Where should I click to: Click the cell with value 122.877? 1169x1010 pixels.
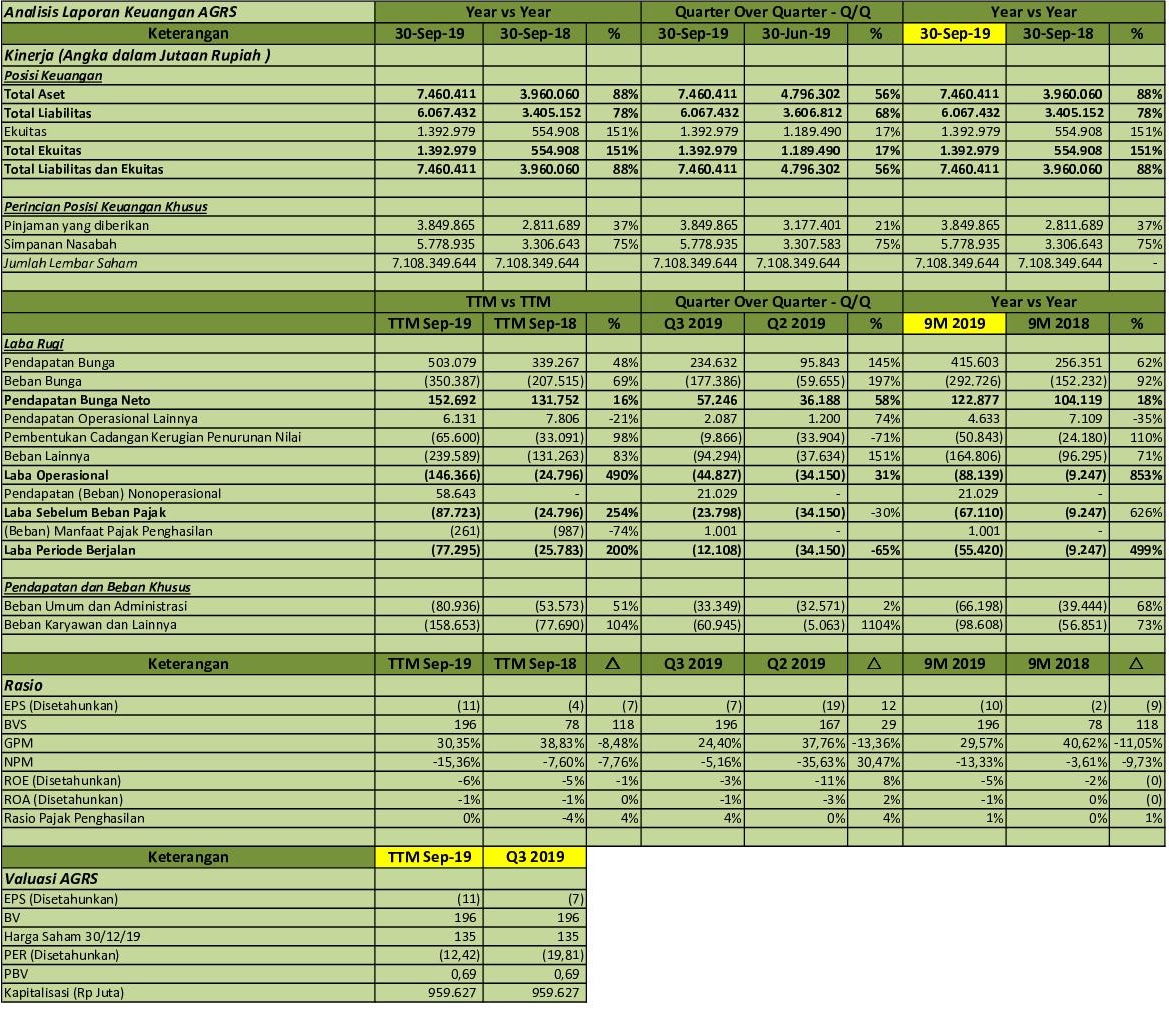point(954,400)
